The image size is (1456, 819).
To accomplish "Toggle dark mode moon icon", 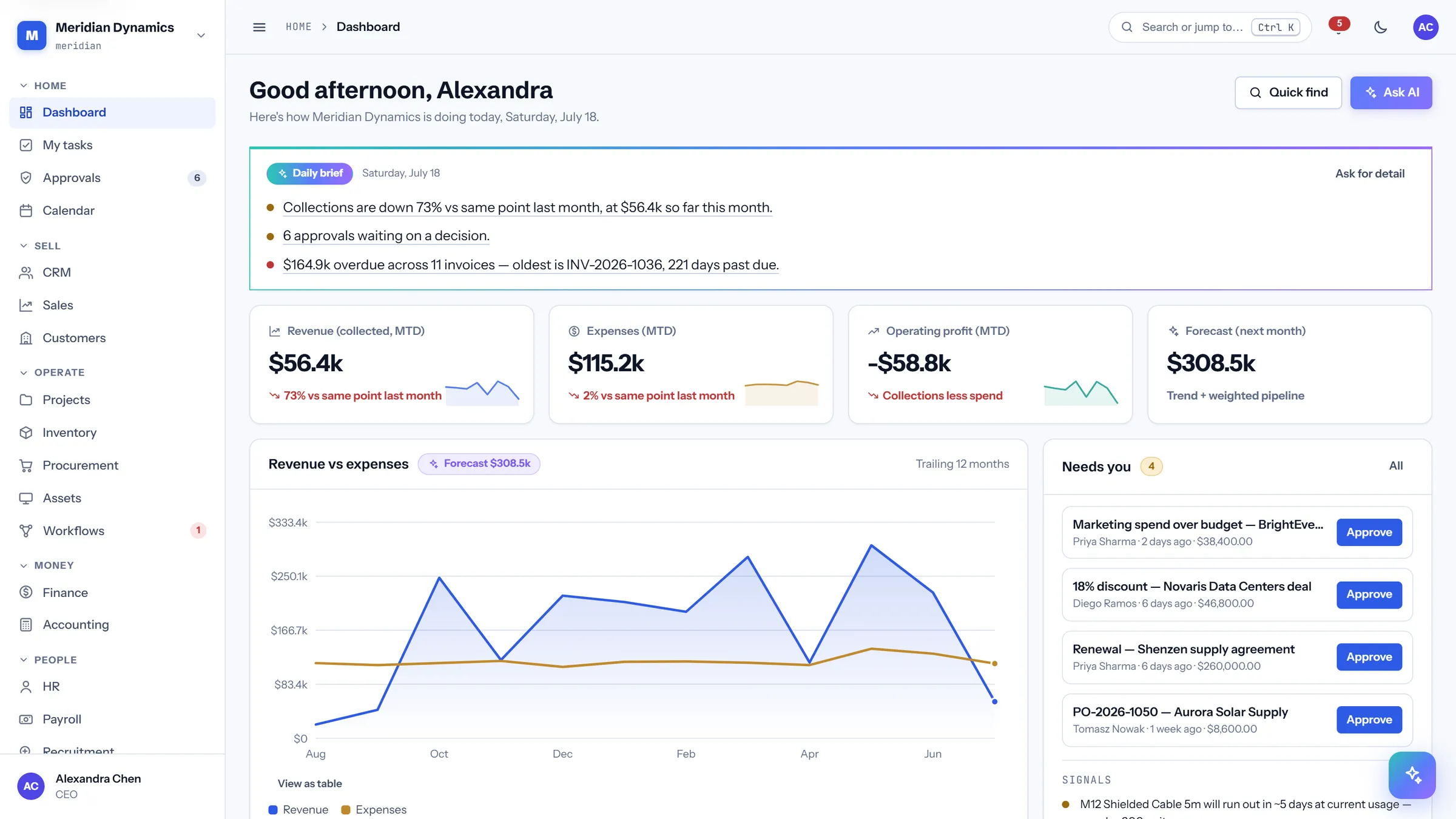I will [x=1381, y=27].
